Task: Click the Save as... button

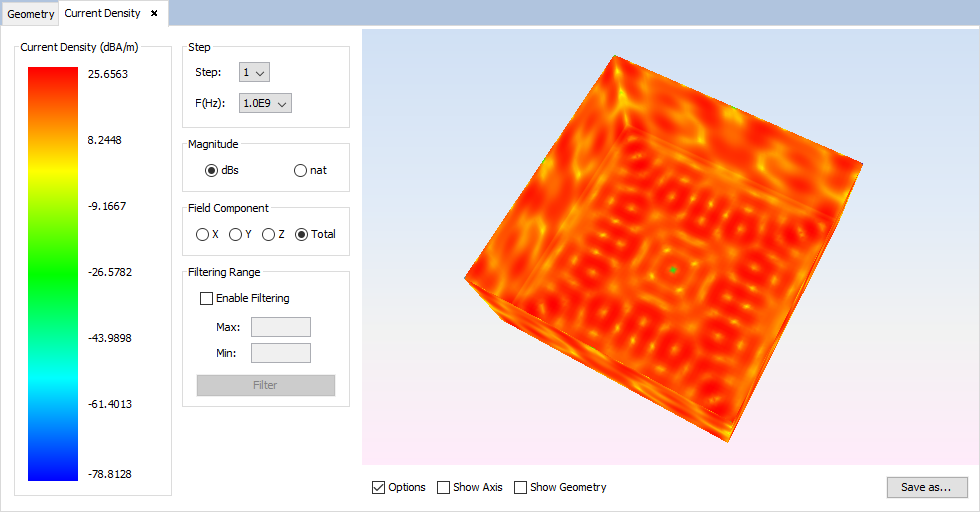Action: click(926, 488)
